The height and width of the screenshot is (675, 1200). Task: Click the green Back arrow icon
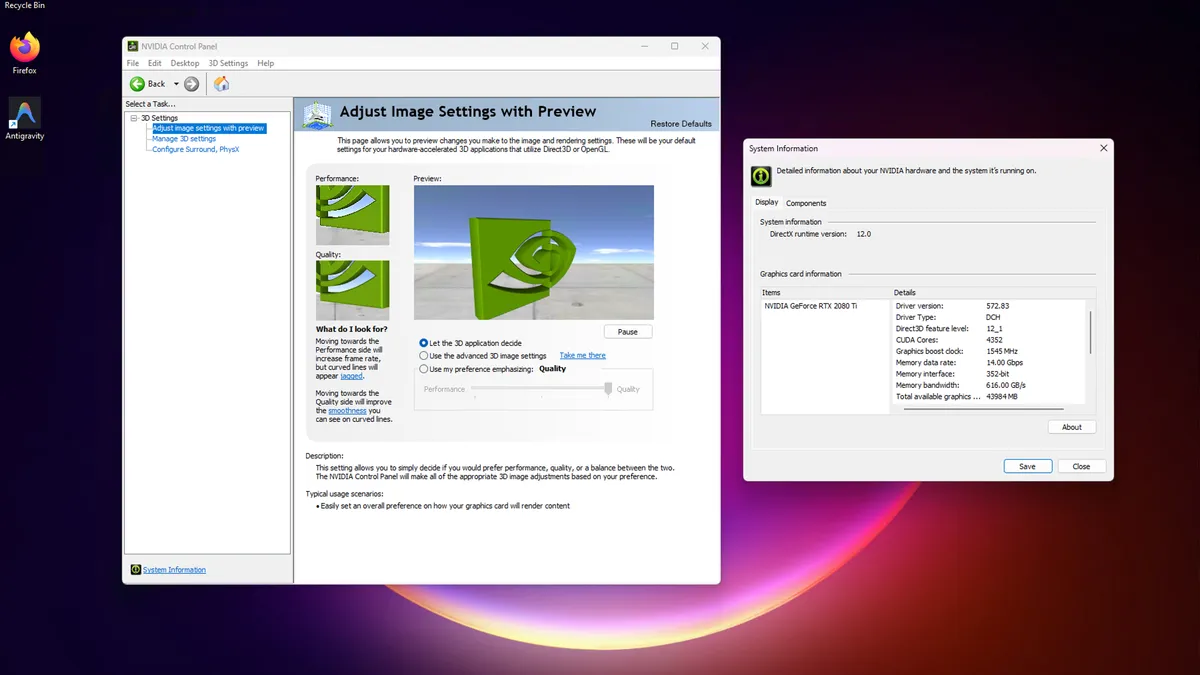[138, 84]
